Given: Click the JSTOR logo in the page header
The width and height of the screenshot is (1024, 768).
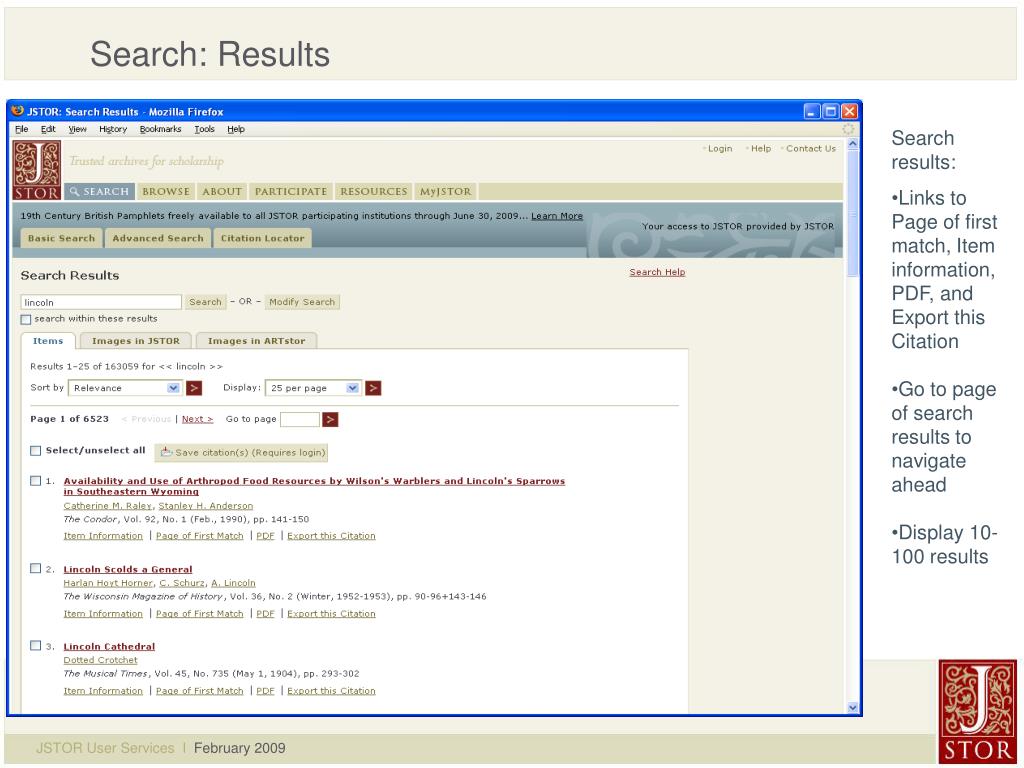Looking at the screenshot, I should pyautogui.click(x=37, y=170).
